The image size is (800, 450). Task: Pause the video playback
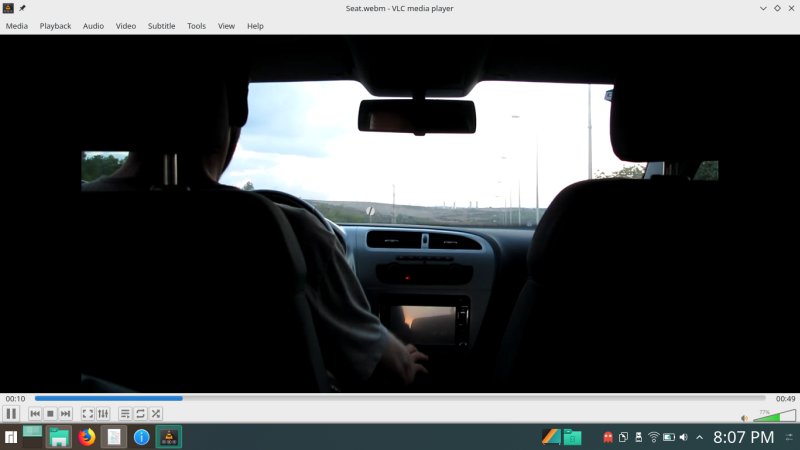11,413
